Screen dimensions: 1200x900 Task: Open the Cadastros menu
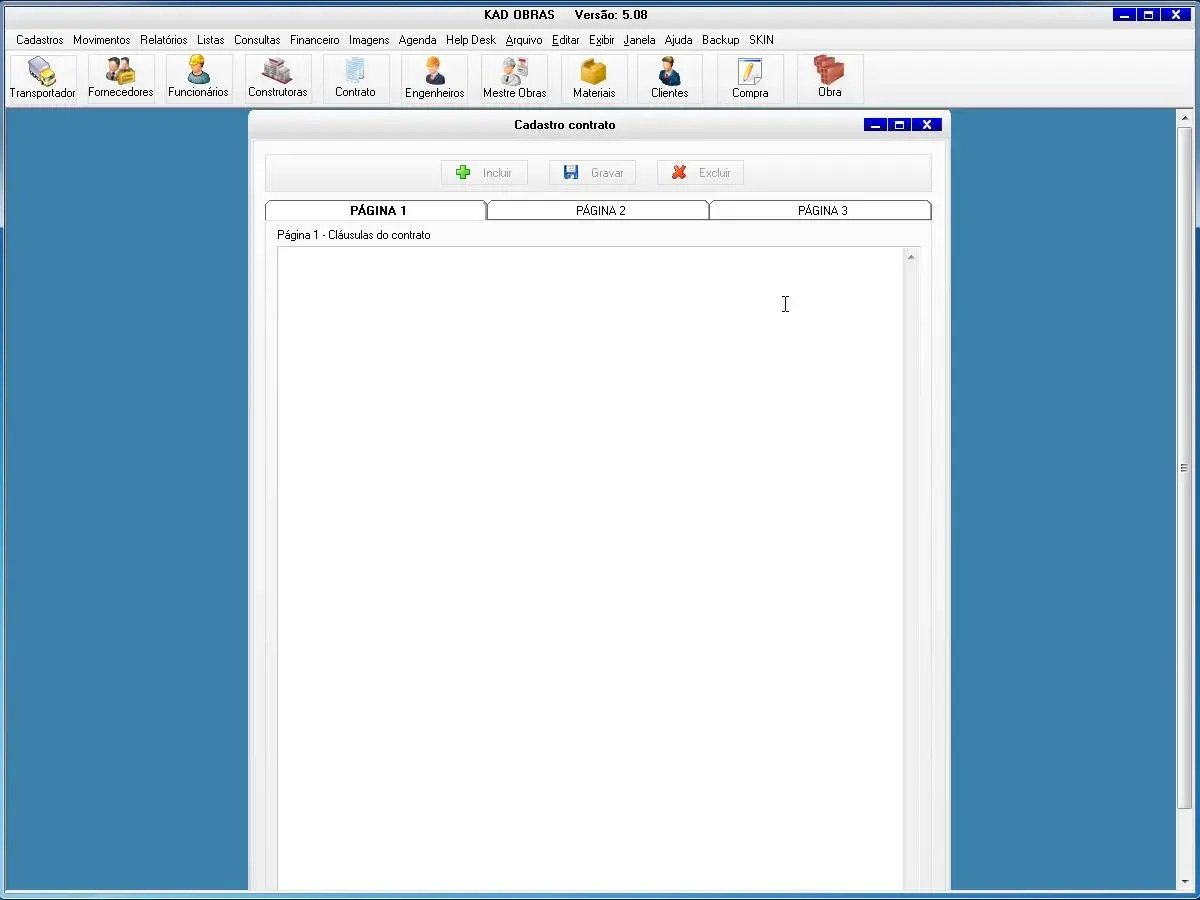(40, 40)
